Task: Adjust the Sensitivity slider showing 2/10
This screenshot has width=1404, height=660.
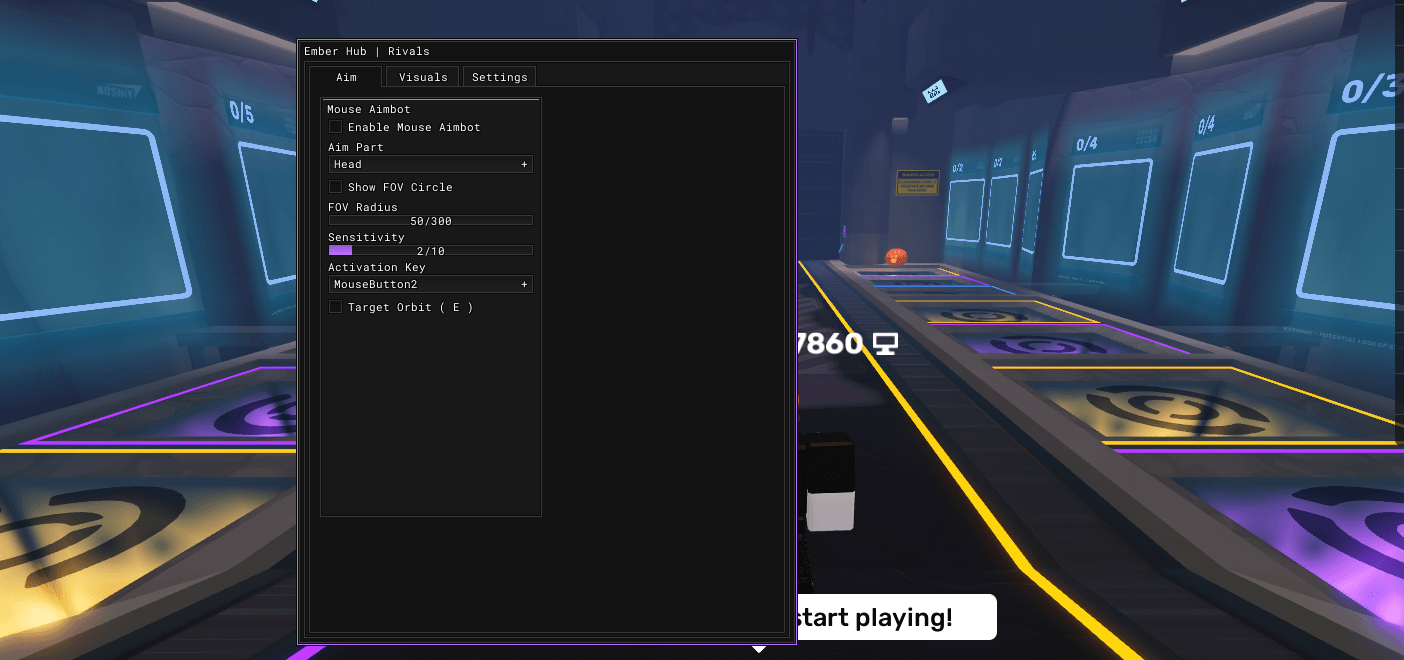Action: tap(431, 251)
